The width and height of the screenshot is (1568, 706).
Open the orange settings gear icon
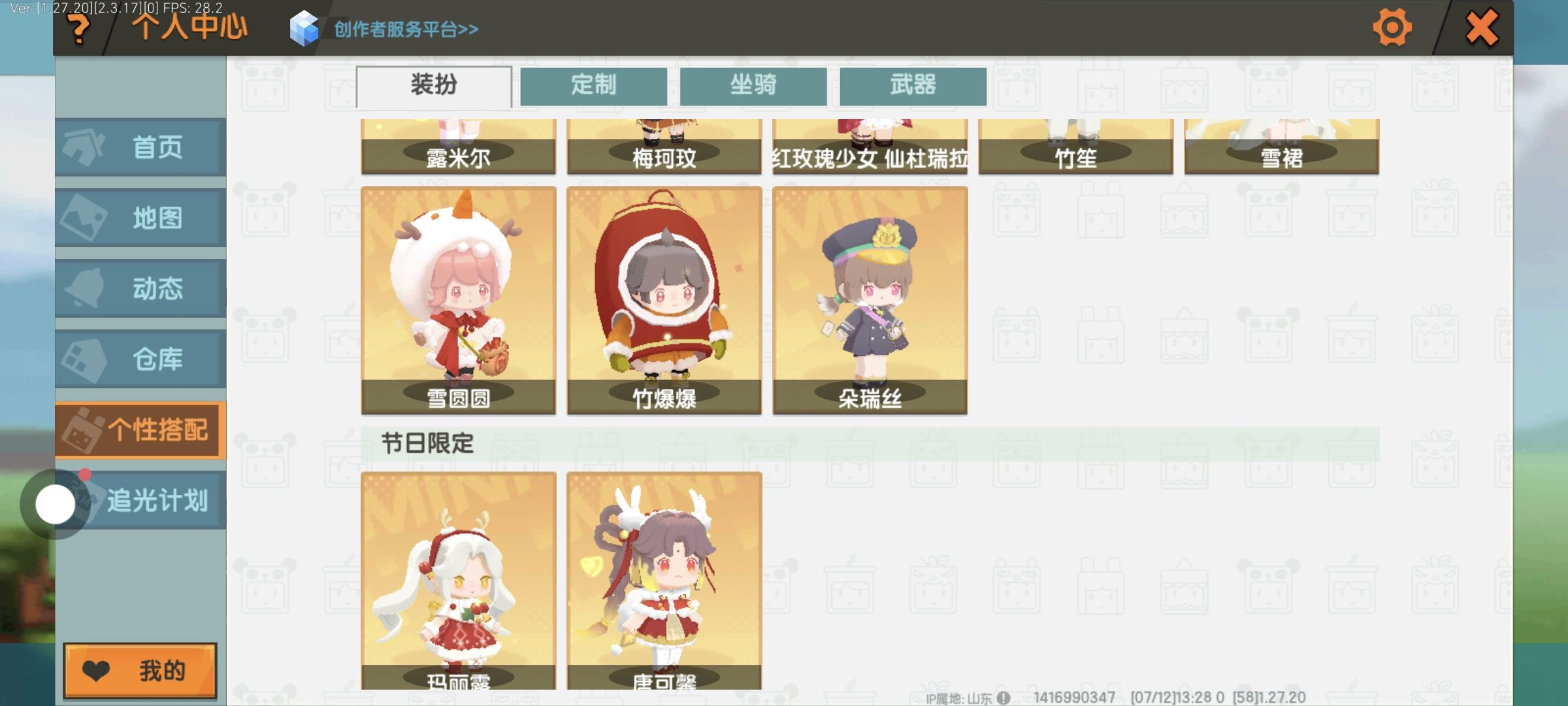pos(1392,28)
